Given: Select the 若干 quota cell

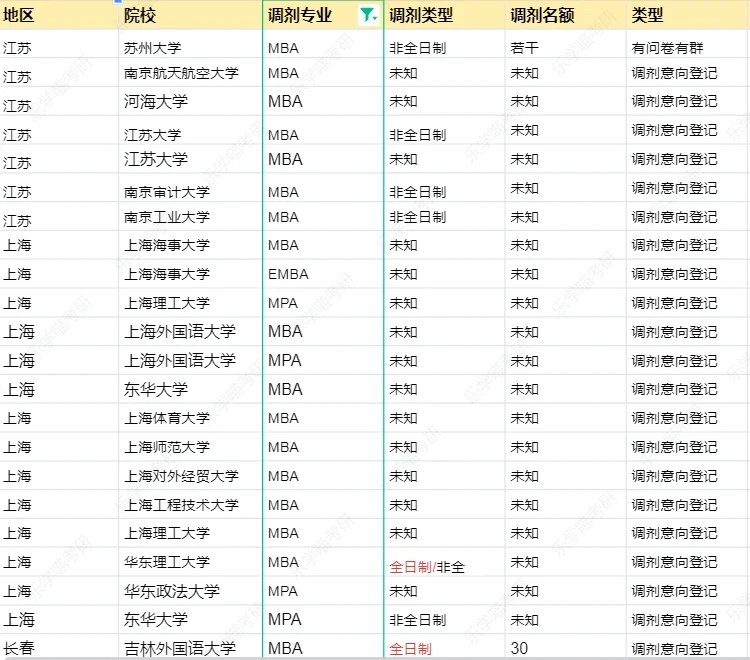Looking at the screenshot, I should tap(524, 48).
